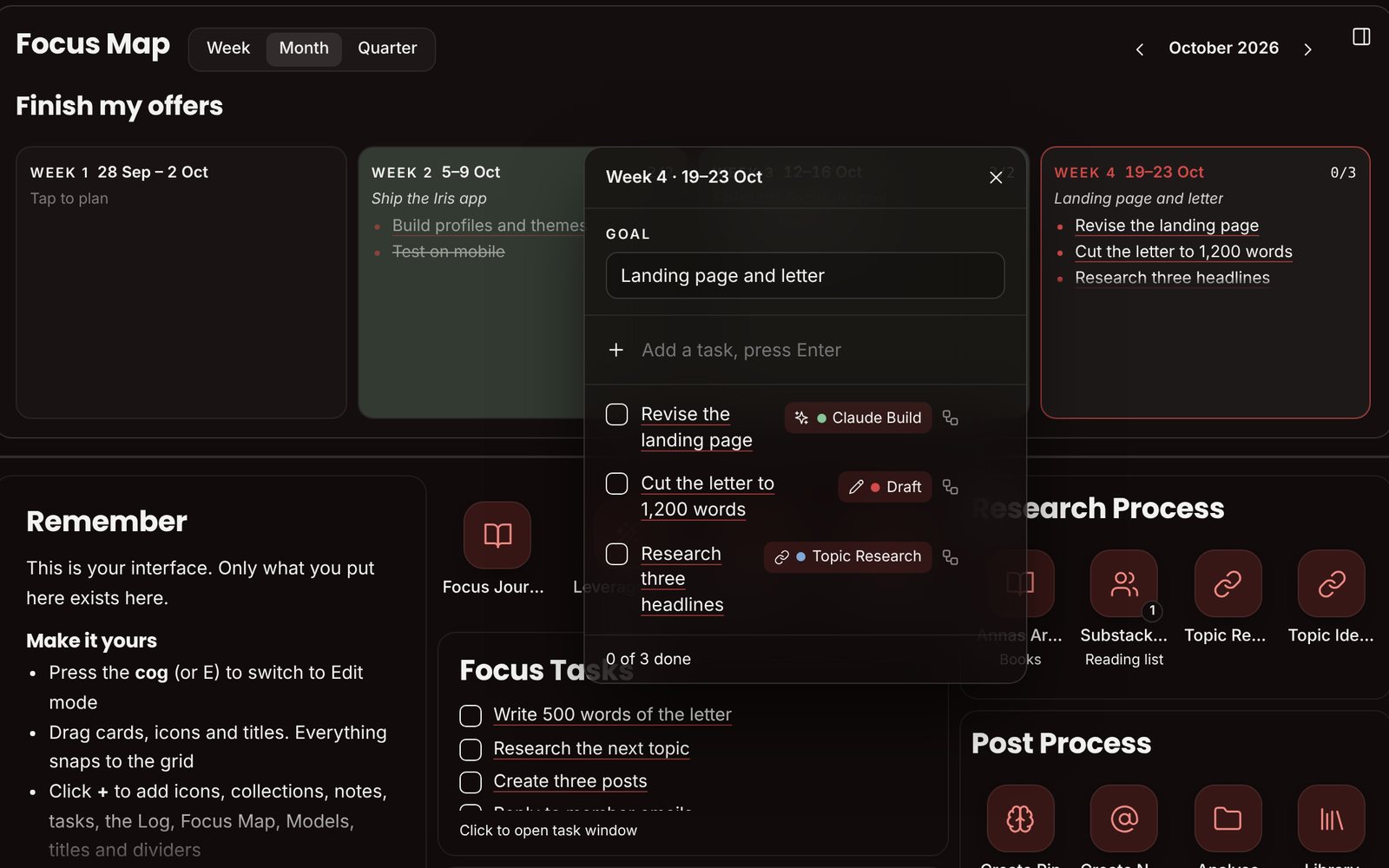This screenshot has height=868, width=1389.
Task: Click the Finish my offers heading
Action: (x=120, y=106)
